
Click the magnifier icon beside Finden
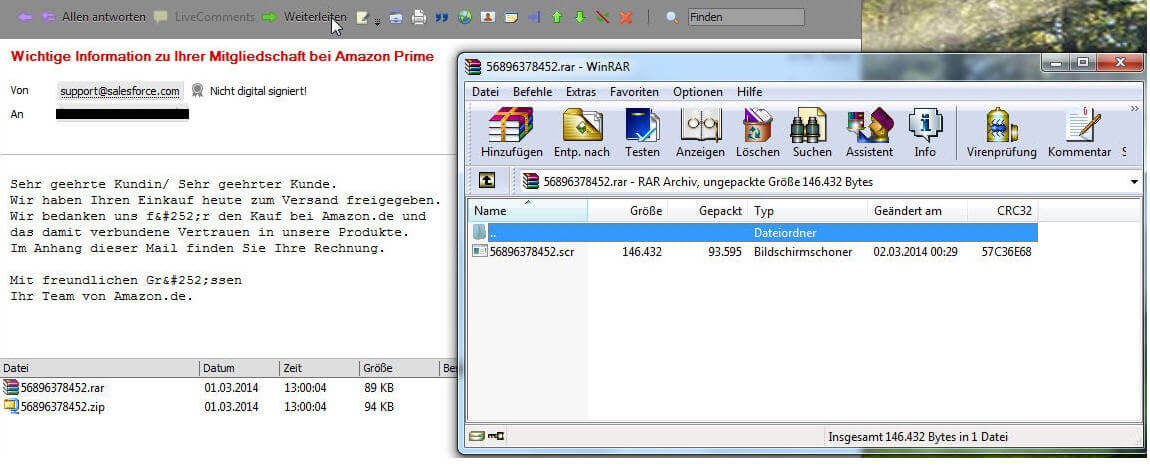(671, 17)
